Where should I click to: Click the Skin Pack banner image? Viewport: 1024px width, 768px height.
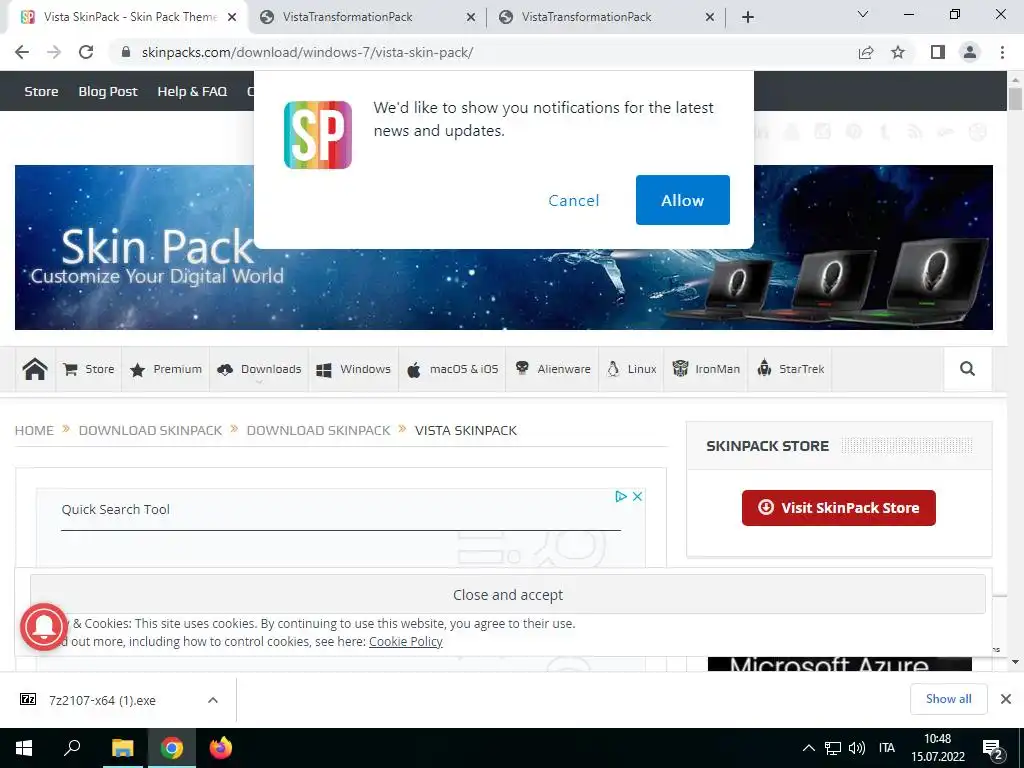tap(504, 247)
